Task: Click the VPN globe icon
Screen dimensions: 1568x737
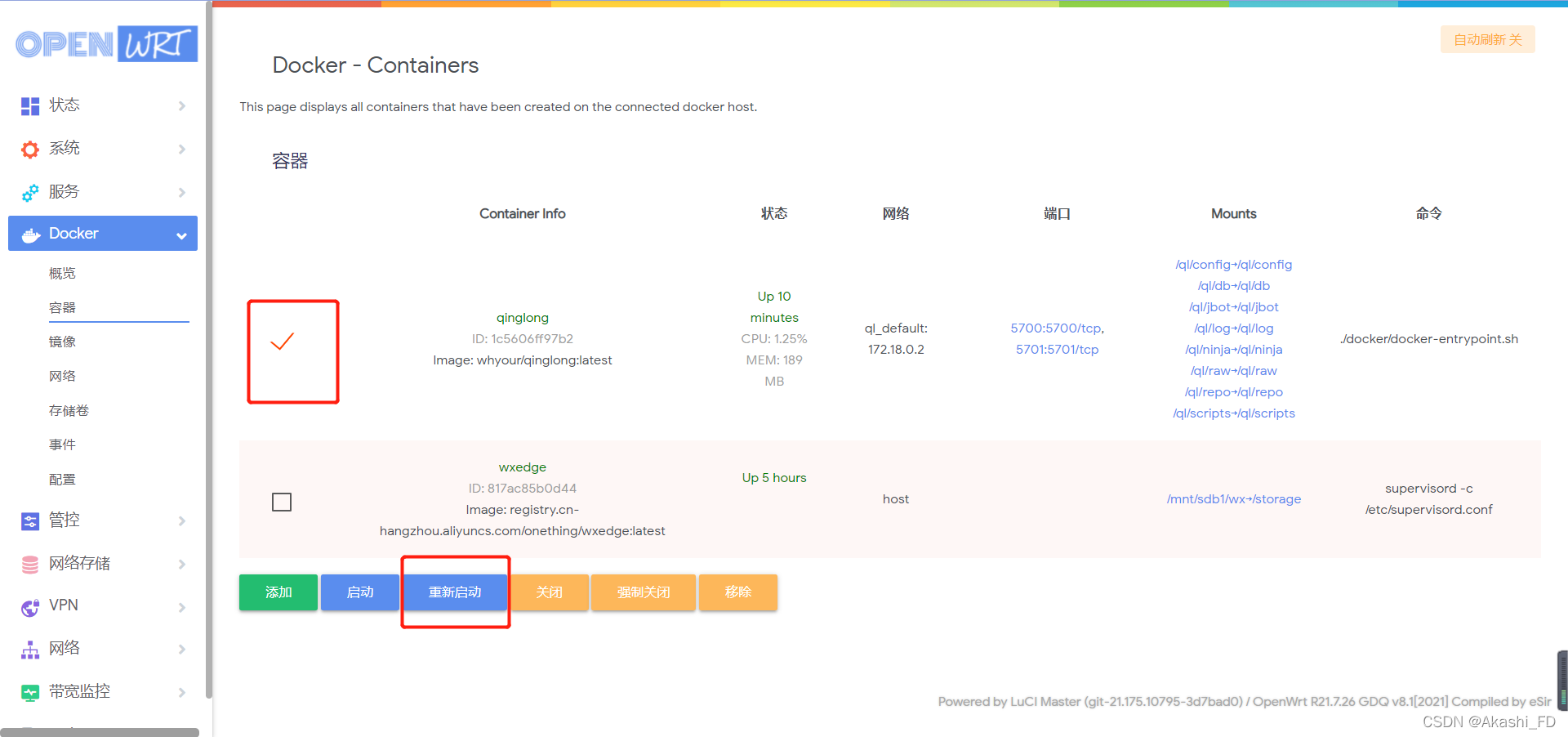Action: point(30,606)
